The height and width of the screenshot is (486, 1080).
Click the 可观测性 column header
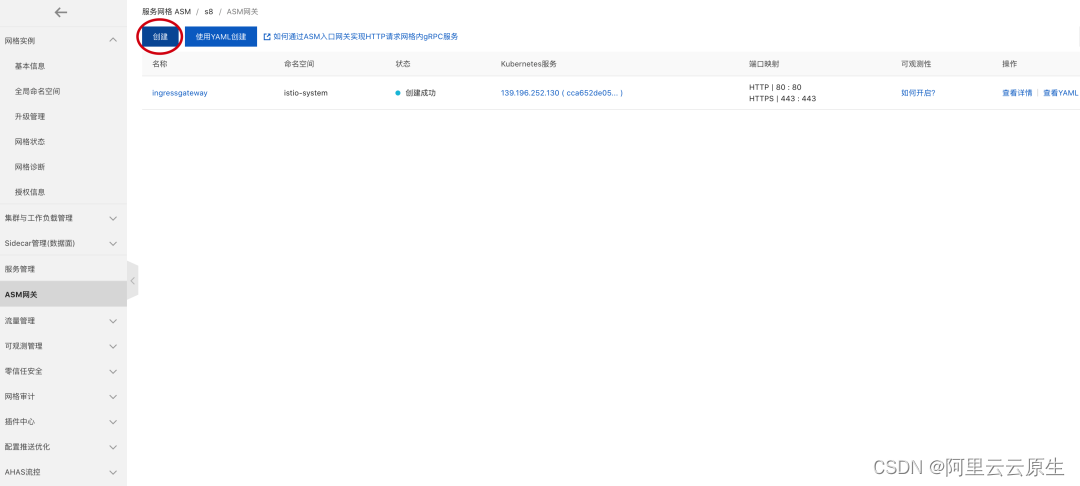tap(916, 63)
